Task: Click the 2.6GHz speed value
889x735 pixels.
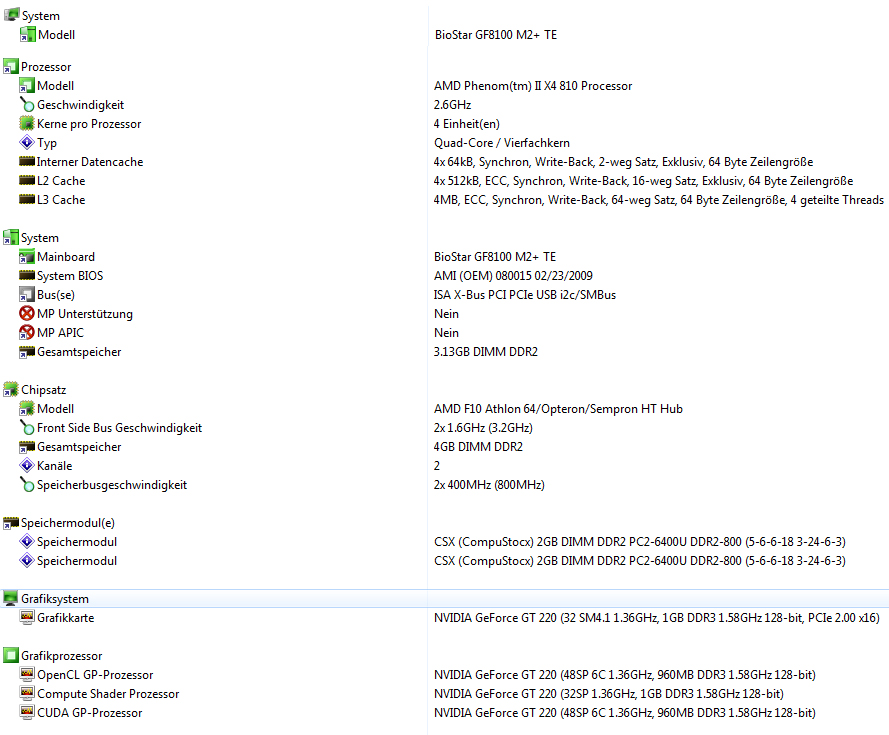Action: point(452,105)
